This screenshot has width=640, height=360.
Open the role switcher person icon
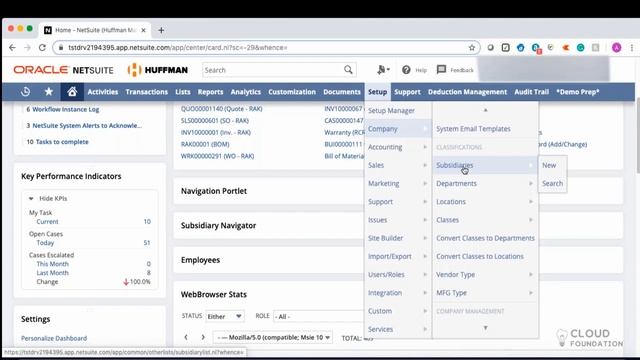pos(383,70)
